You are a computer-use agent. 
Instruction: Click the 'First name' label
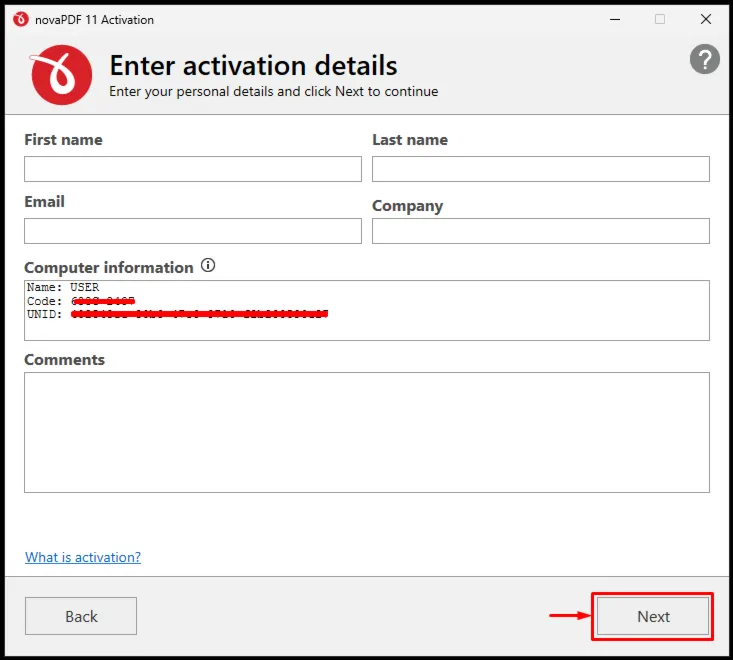pyautogui.click(x=64, y=140)
